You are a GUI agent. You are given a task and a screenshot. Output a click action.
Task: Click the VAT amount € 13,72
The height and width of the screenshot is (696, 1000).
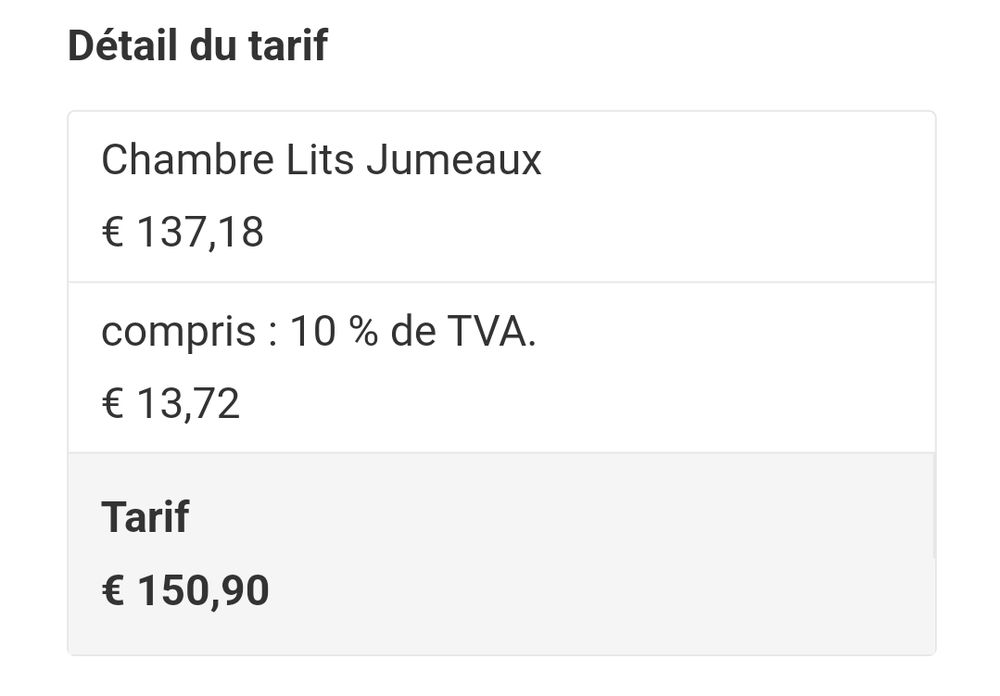click(x=170, y=404)
